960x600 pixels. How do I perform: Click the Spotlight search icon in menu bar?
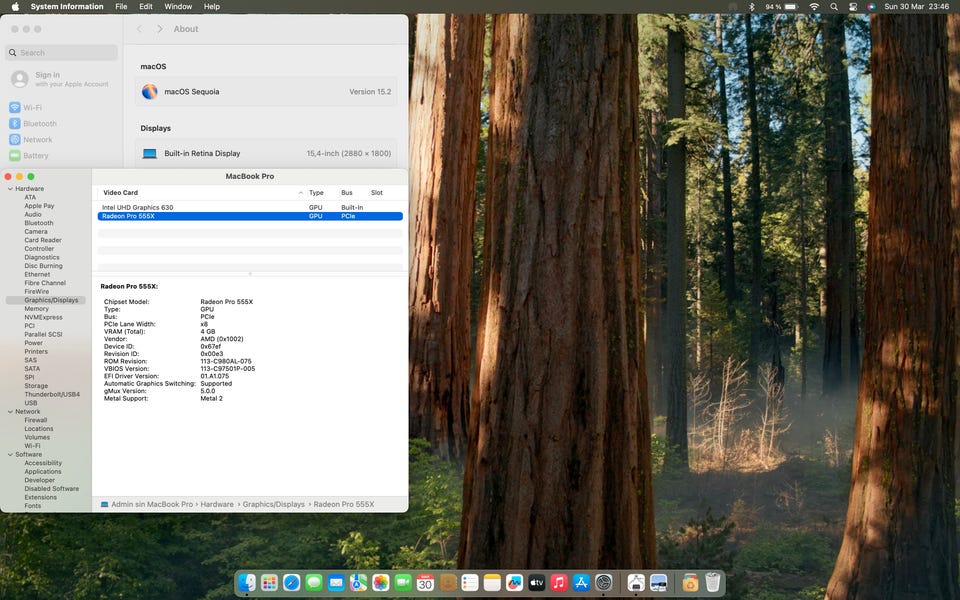coord(834,6)
